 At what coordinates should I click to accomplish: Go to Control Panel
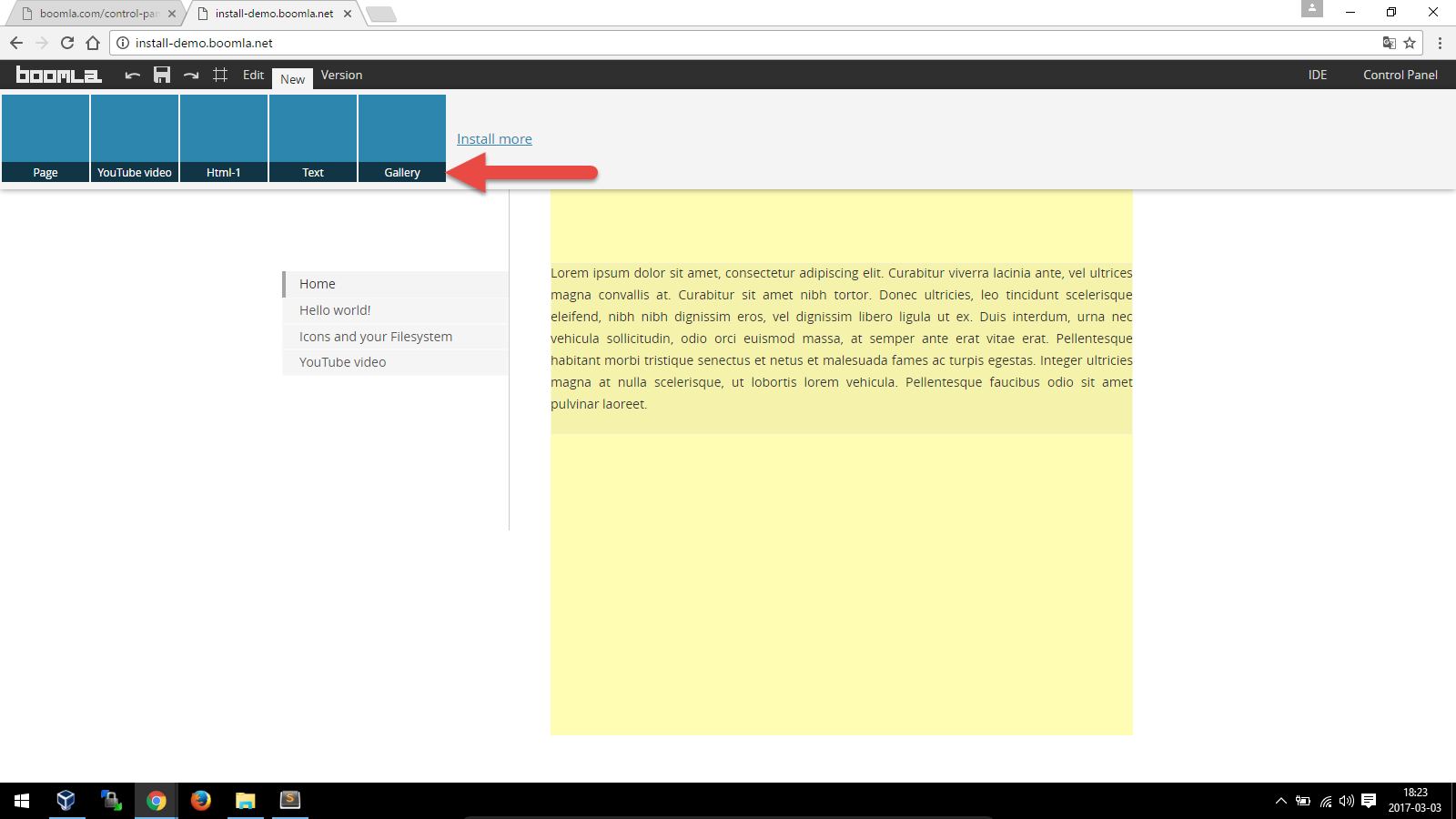(1400, 76)
